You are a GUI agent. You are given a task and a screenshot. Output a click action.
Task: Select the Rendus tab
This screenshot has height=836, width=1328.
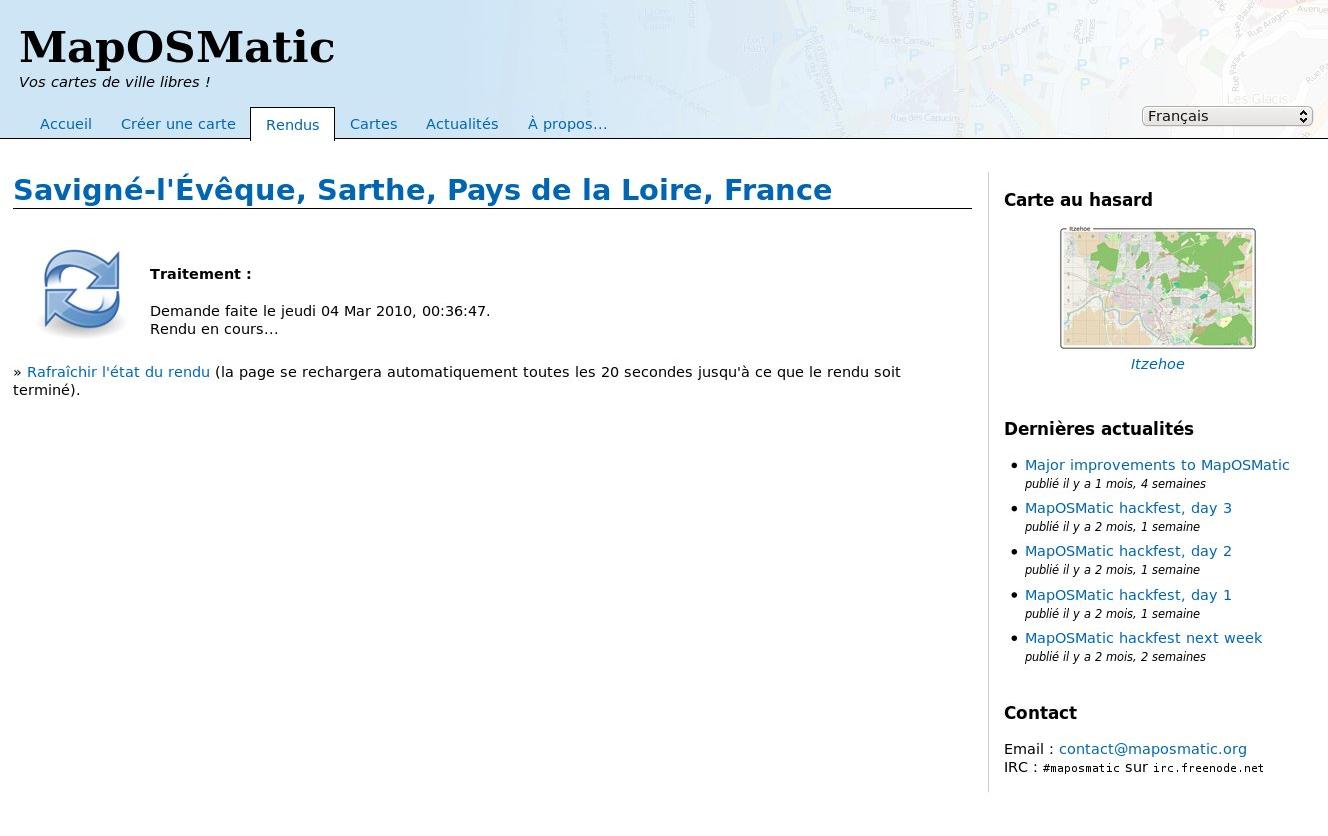[292, 125]
